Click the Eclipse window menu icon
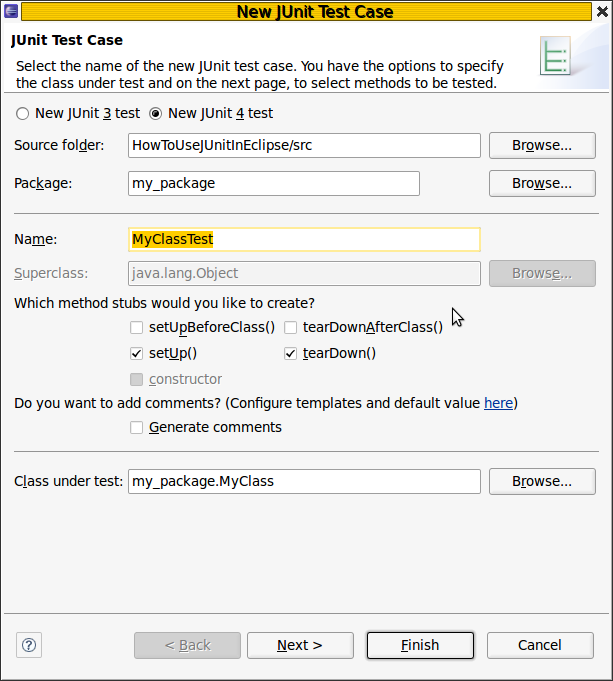 pyautogui.click(x=11, y=11)
